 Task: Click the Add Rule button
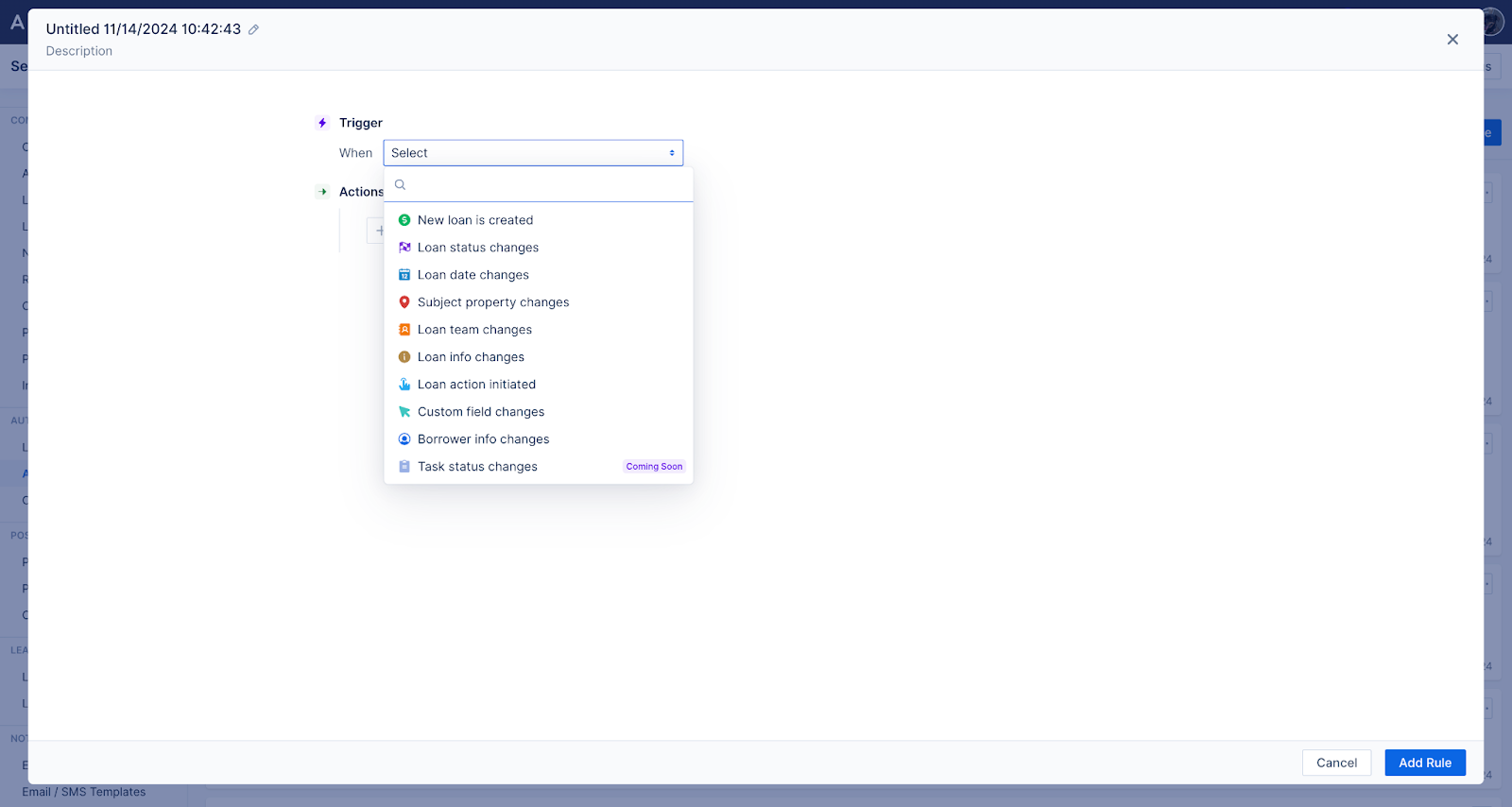(x=1425, y=763)
